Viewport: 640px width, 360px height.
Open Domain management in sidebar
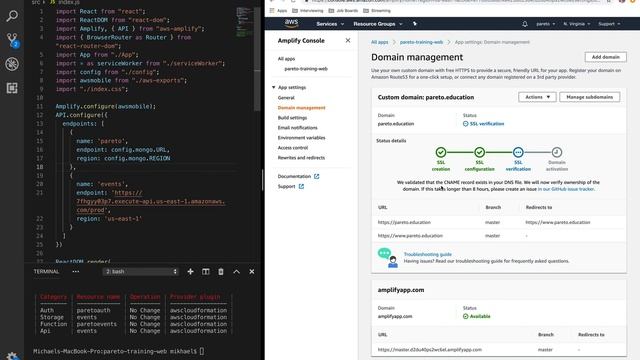tap(301, 108)
